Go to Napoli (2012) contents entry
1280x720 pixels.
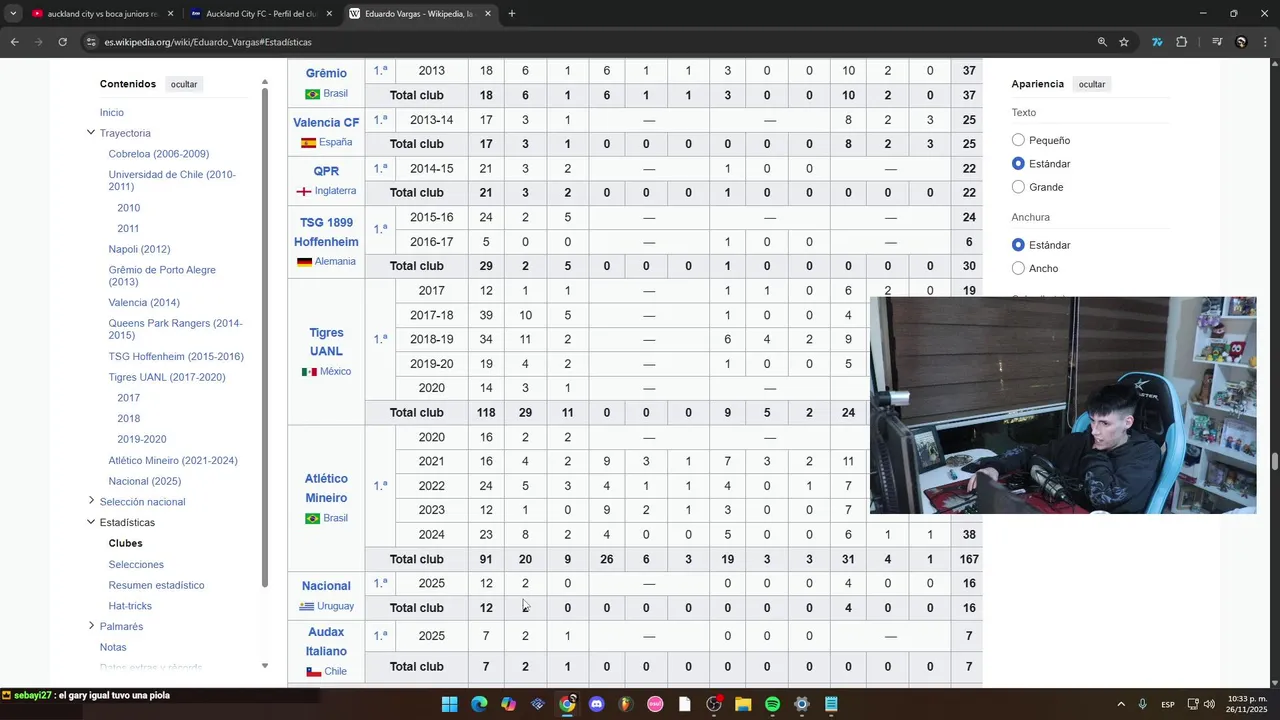[139, 249]
